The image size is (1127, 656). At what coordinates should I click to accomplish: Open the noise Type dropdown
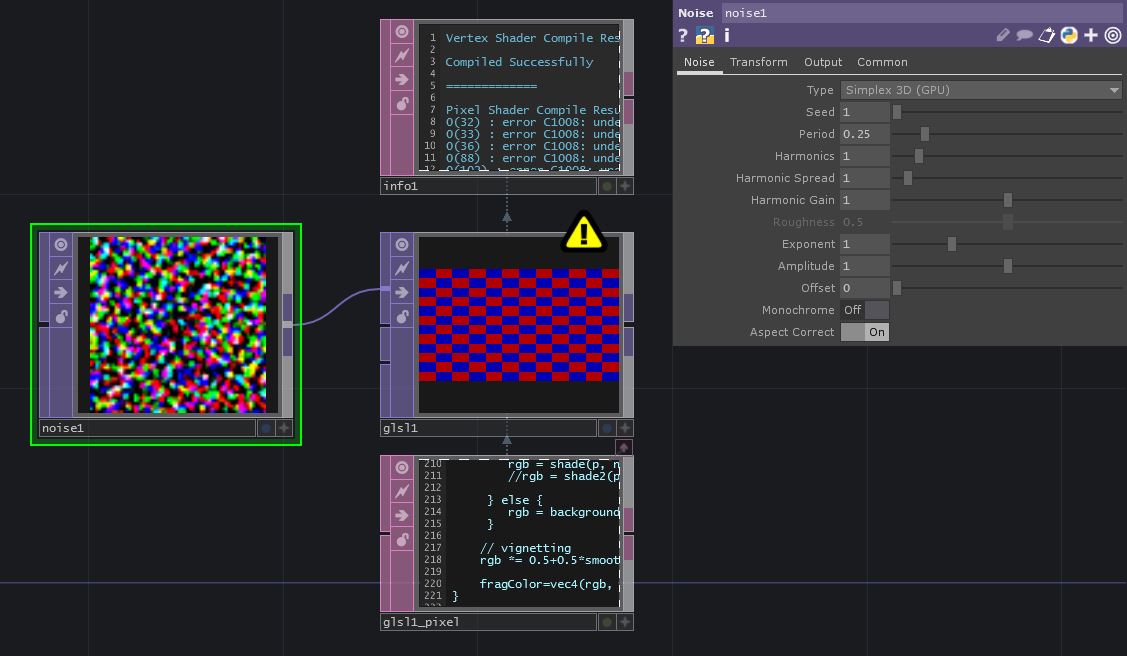[981, 90]
